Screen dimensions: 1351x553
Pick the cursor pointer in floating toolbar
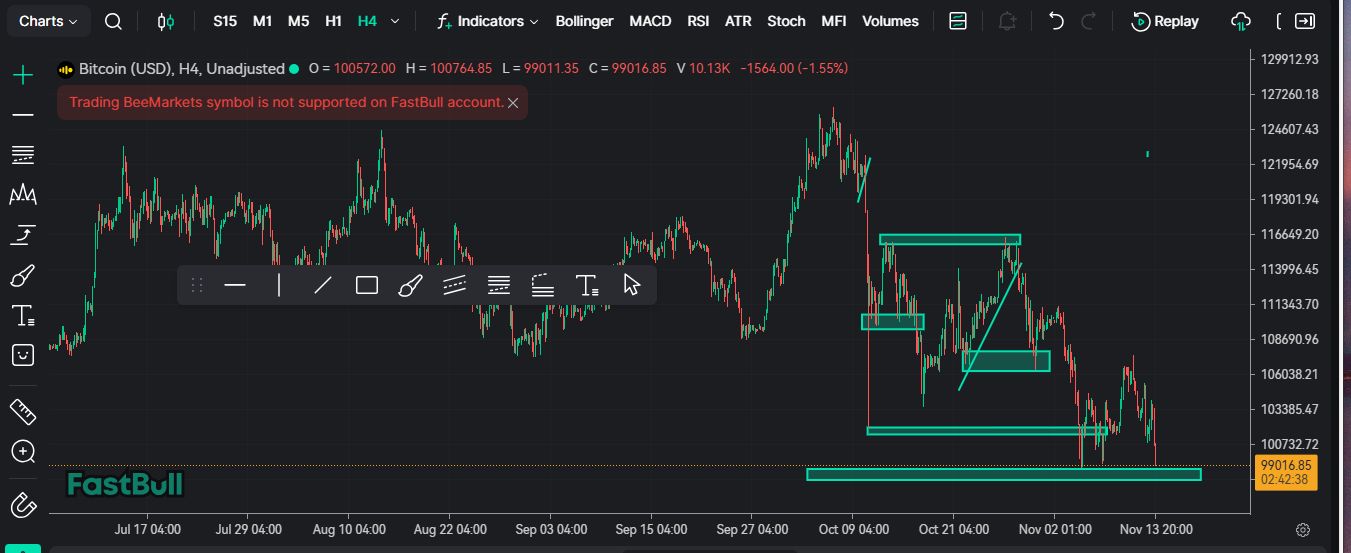631,286
